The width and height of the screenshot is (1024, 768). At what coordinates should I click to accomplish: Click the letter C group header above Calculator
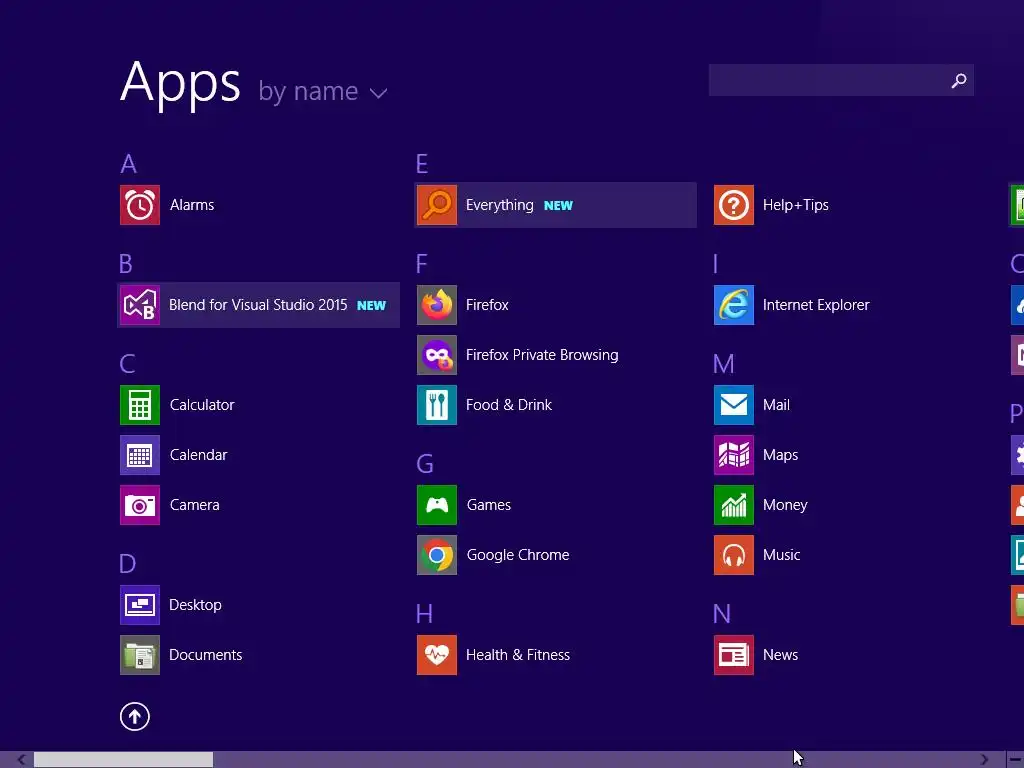click(127, 364)
